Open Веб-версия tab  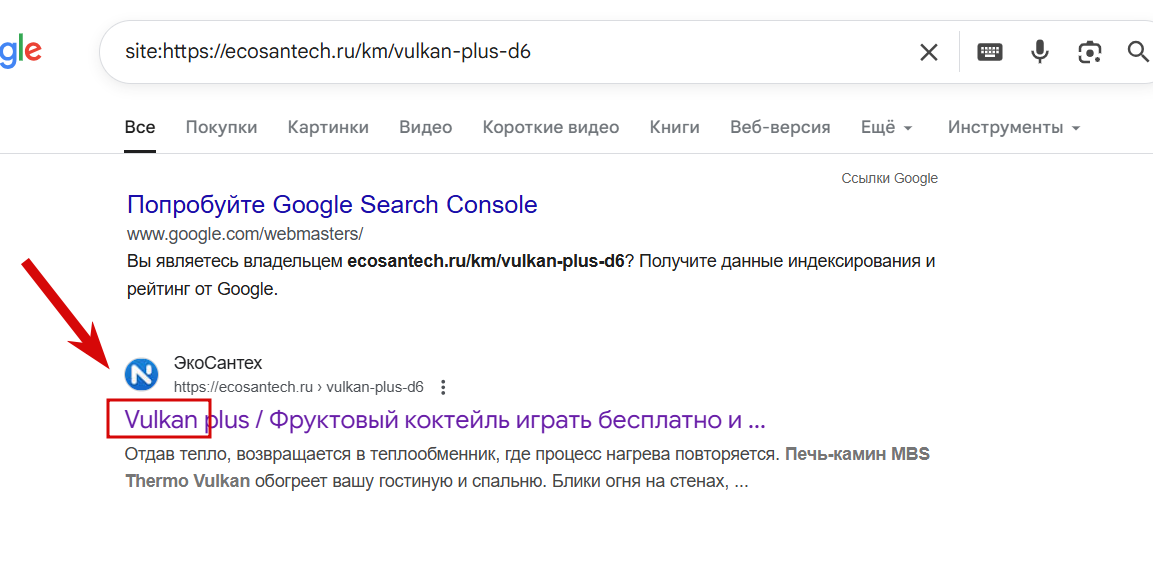pos(780,127)
